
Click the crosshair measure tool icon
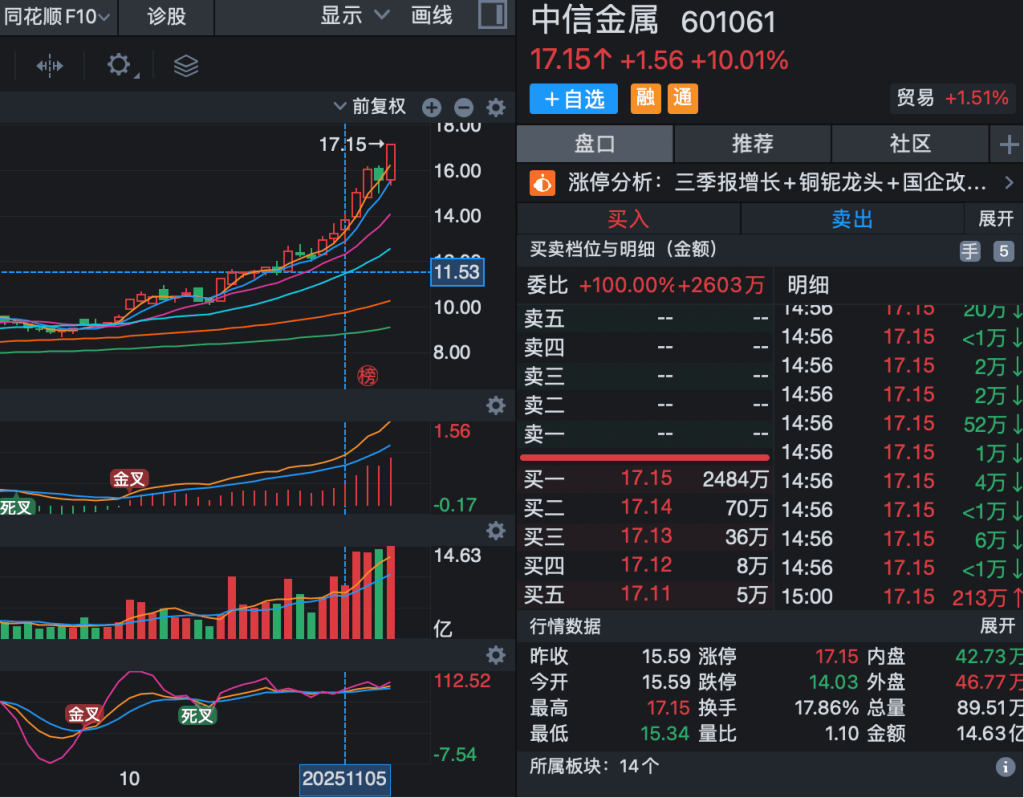click(49, 66)
